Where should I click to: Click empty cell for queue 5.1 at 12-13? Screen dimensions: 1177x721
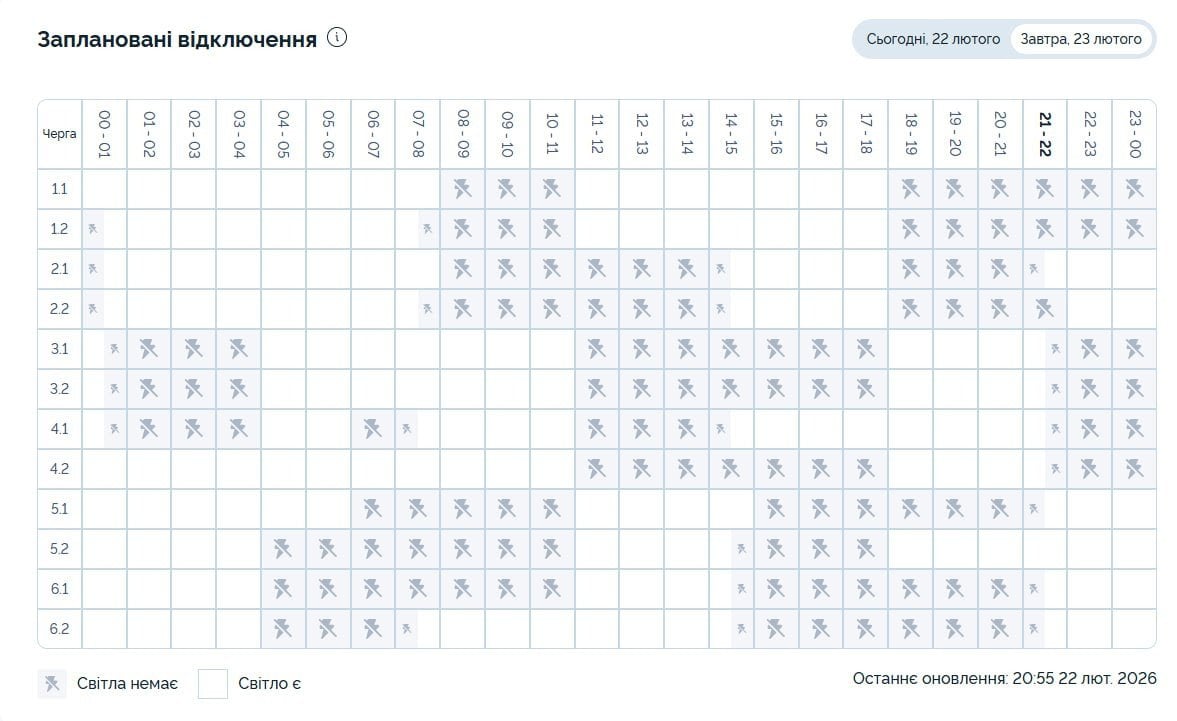click(641, 509)
